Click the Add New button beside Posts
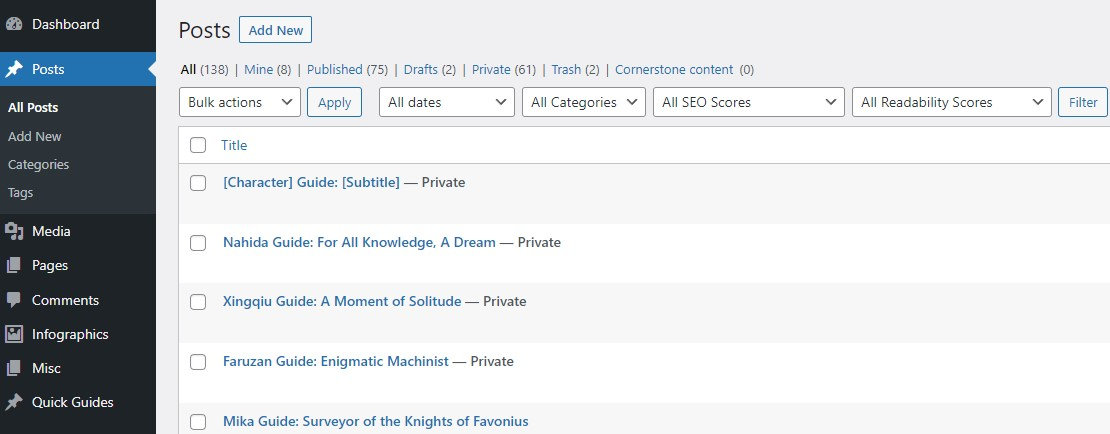Image resolution: width=1110 pixels, height=434 pixels. click(x=275, y=30)
